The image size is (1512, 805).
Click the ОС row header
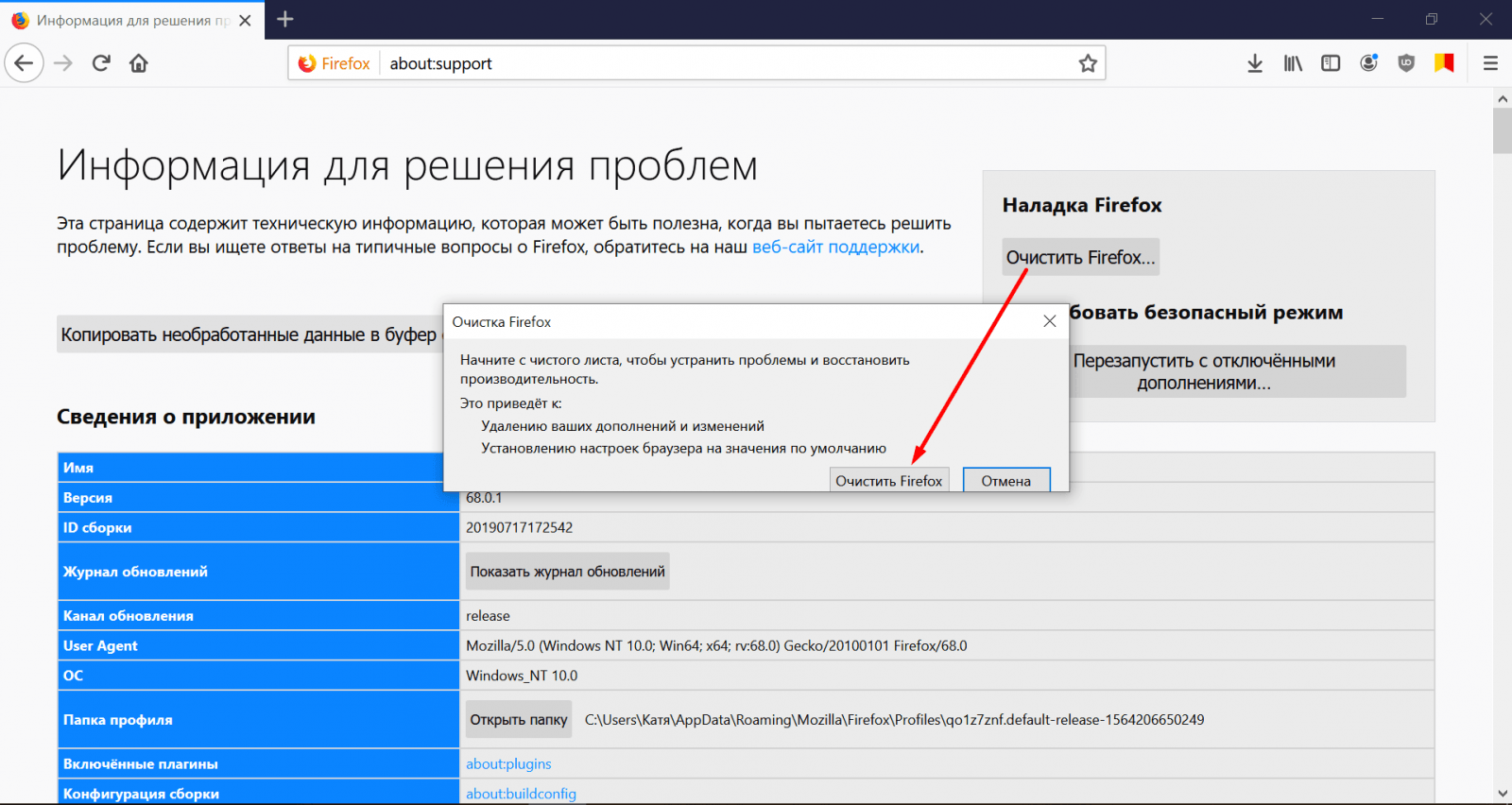258,676
